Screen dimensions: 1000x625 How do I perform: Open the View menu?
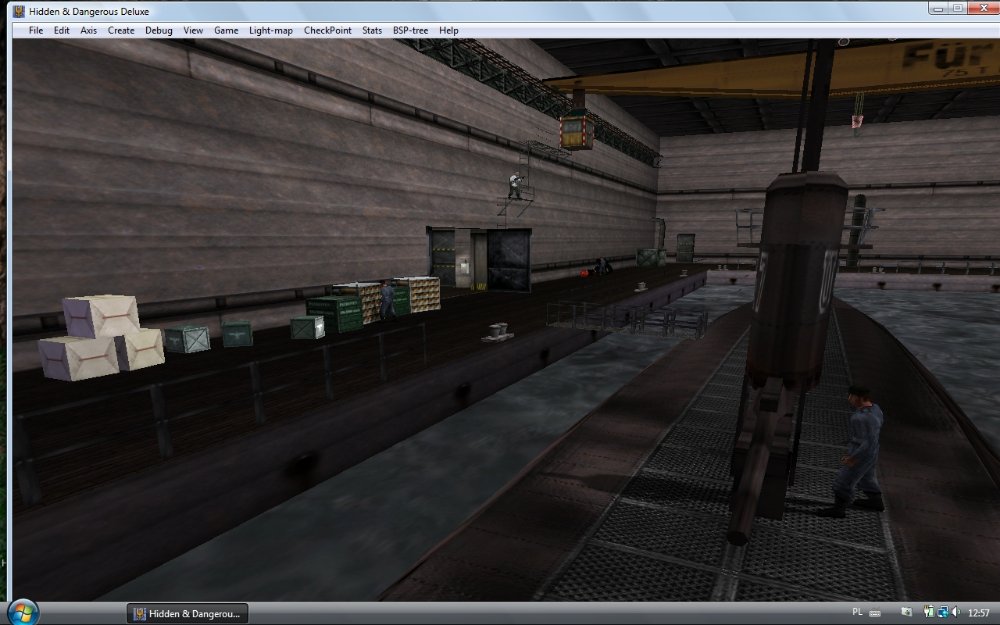pyautogui.click(x=193, y=30)
